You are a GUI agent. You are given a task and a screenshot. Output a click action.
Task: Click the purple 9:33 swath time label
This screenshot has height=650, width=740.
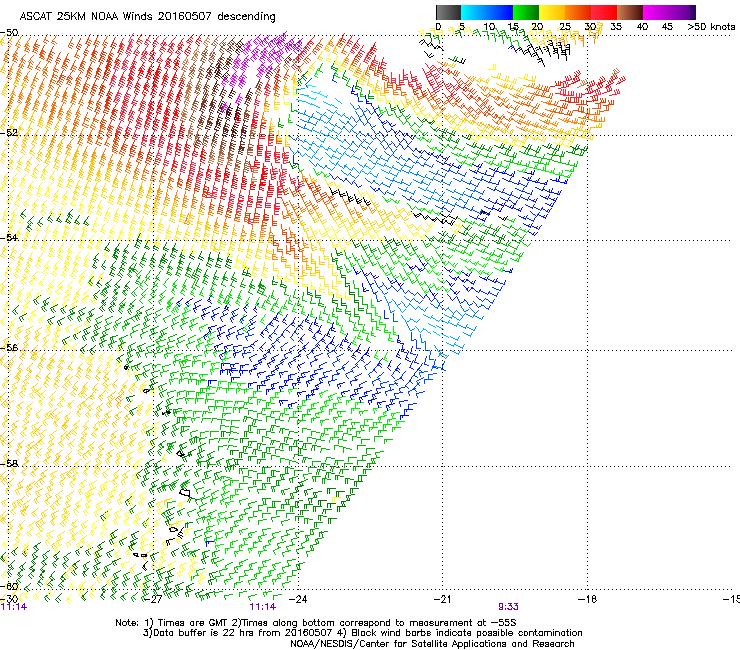pyautogui.click(x=508, y=607)
